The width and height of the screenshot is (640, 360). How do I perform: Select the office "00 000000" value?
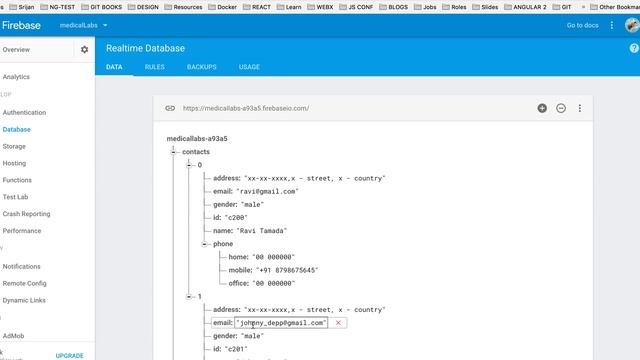pyautogui.click(x=273, y=283)
